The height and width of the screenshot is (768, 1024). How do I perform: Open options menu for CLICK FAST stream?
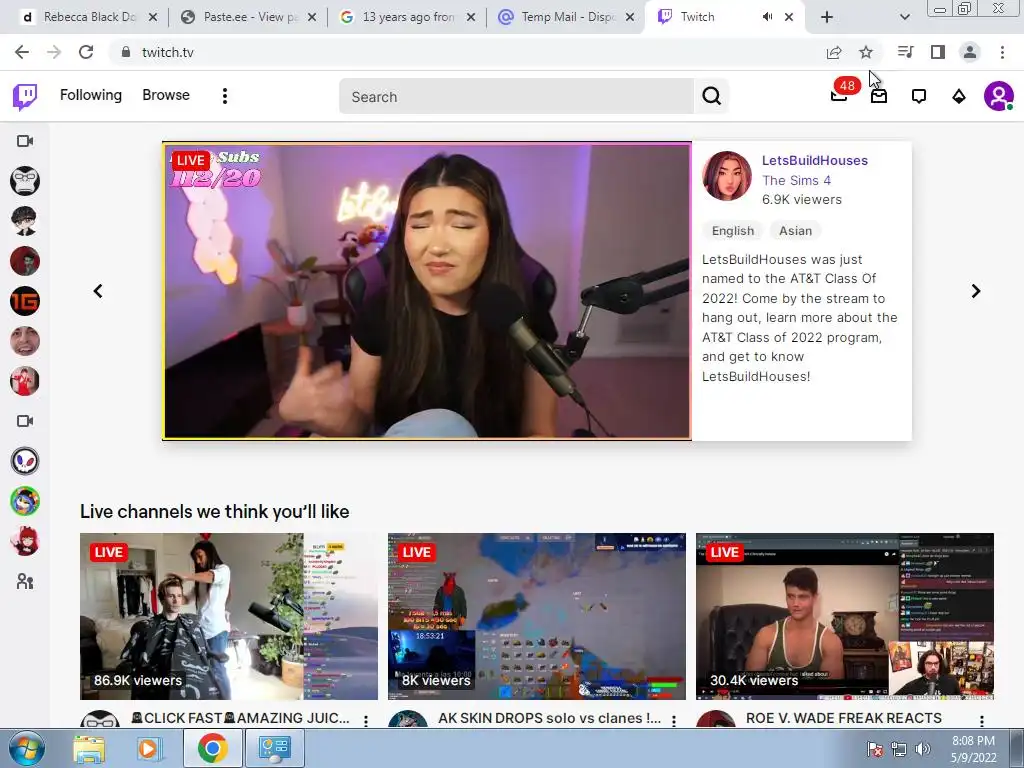366,720
